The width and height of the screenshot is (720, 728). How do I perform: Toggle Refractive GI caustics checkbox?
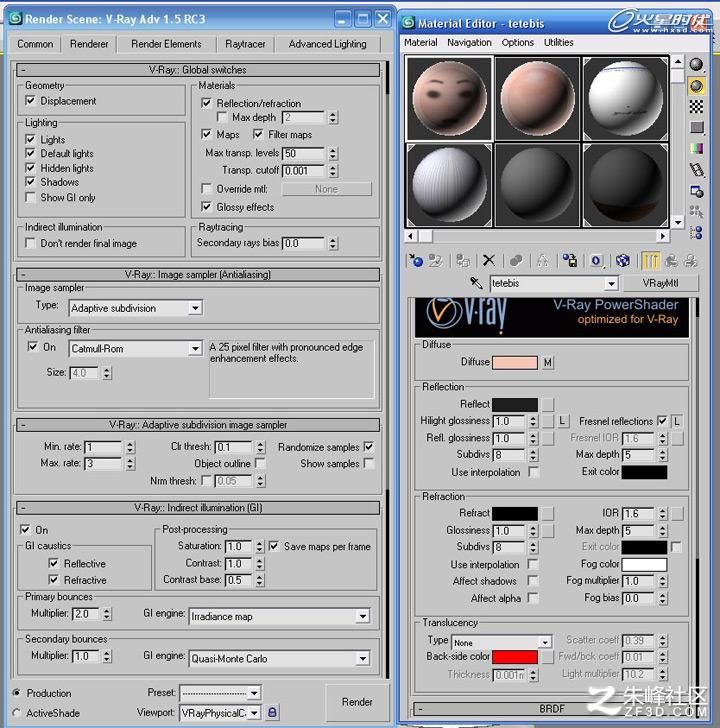tap(53, 579)
